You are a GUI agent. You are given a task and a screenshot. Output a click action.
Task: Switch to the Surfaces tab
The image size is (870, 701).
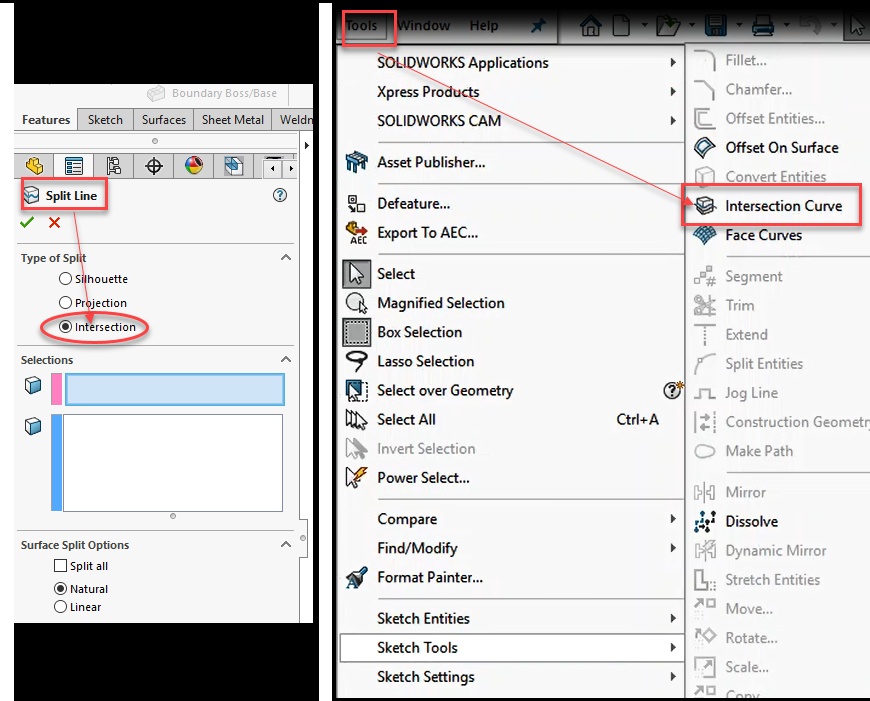coord(164,119)
